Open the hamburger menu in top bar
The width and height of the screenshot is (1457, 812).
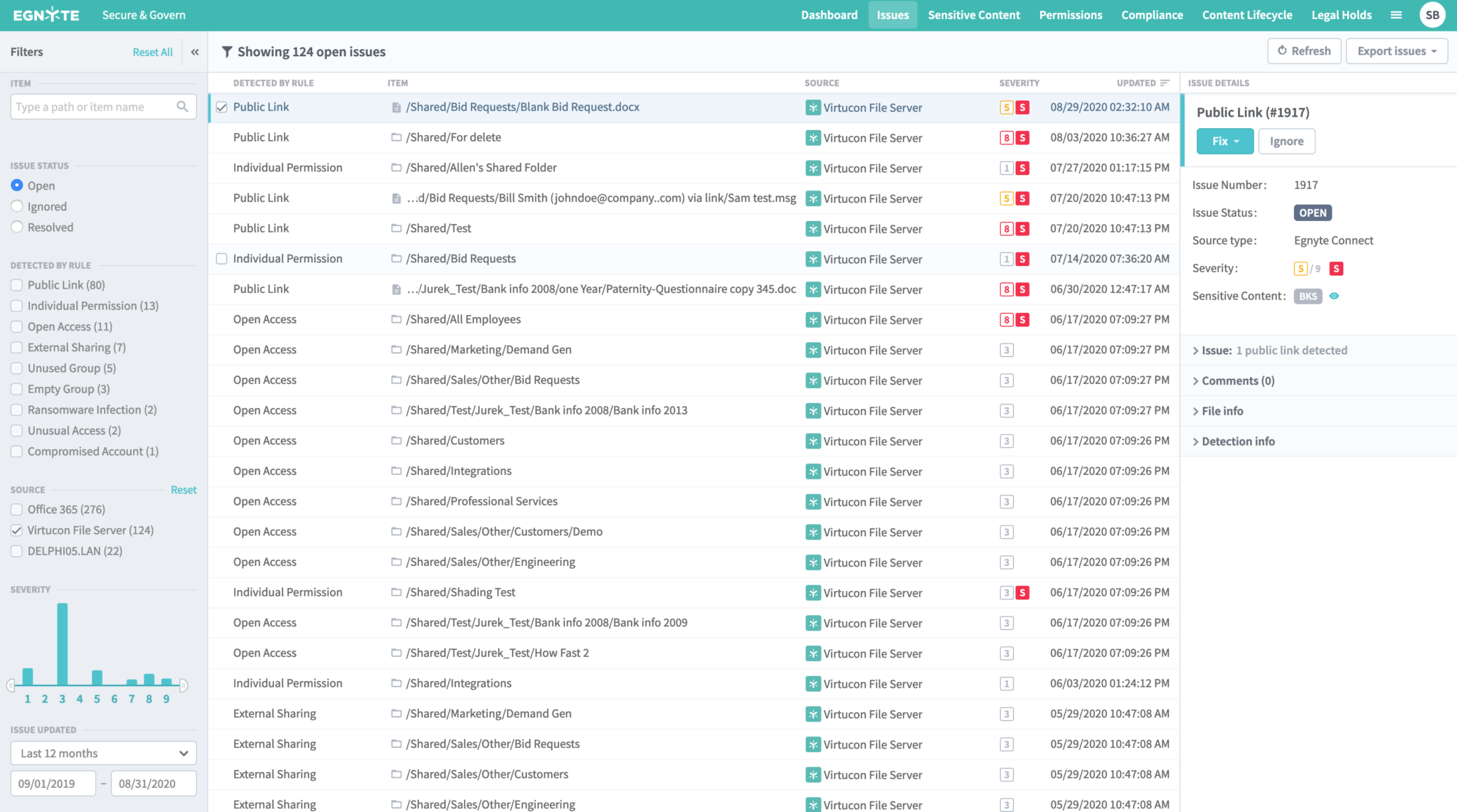[x=1396, y=15]
